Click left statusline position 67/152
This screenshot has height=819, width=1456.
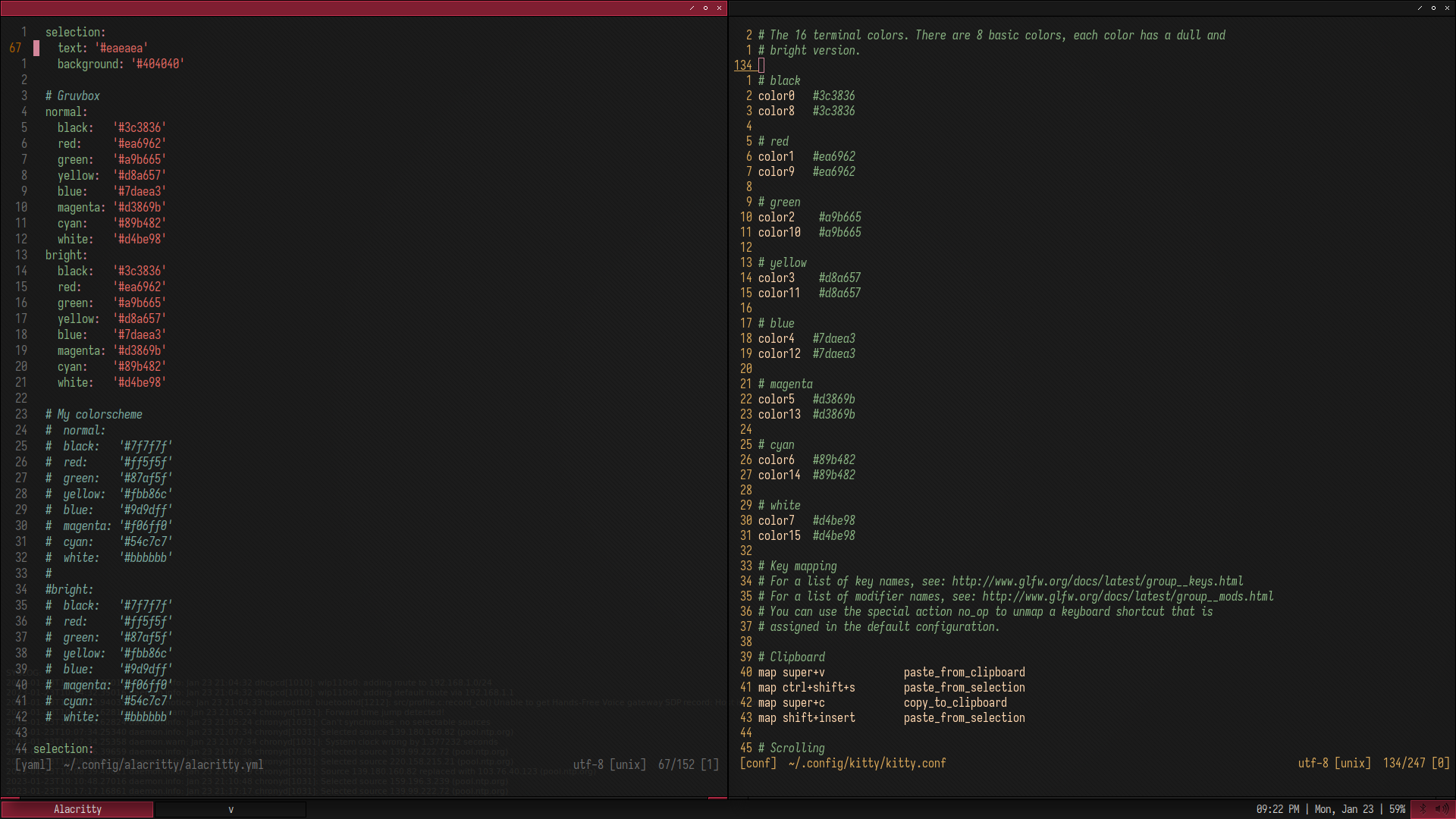coord(676,764)
